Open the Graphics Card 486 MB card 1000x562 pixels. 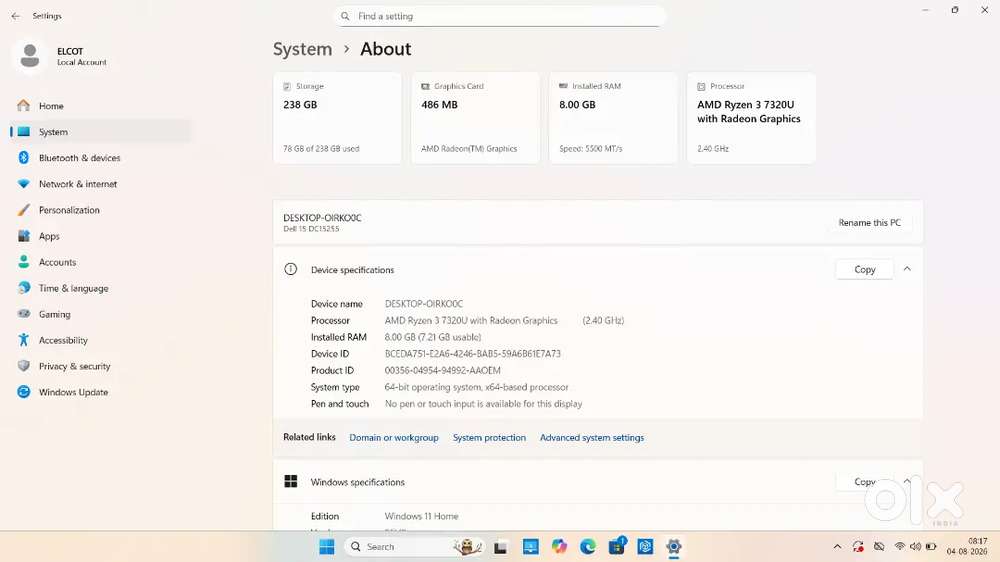point(475,118)
